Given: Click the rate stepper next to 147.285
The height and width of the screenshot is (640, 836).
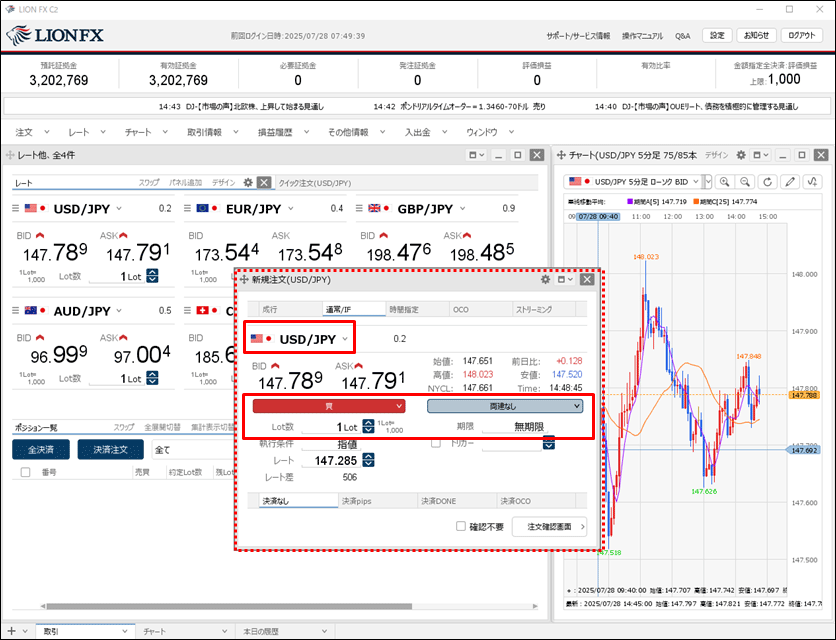Looking at the screenshot, I should (x=368, y=460).
